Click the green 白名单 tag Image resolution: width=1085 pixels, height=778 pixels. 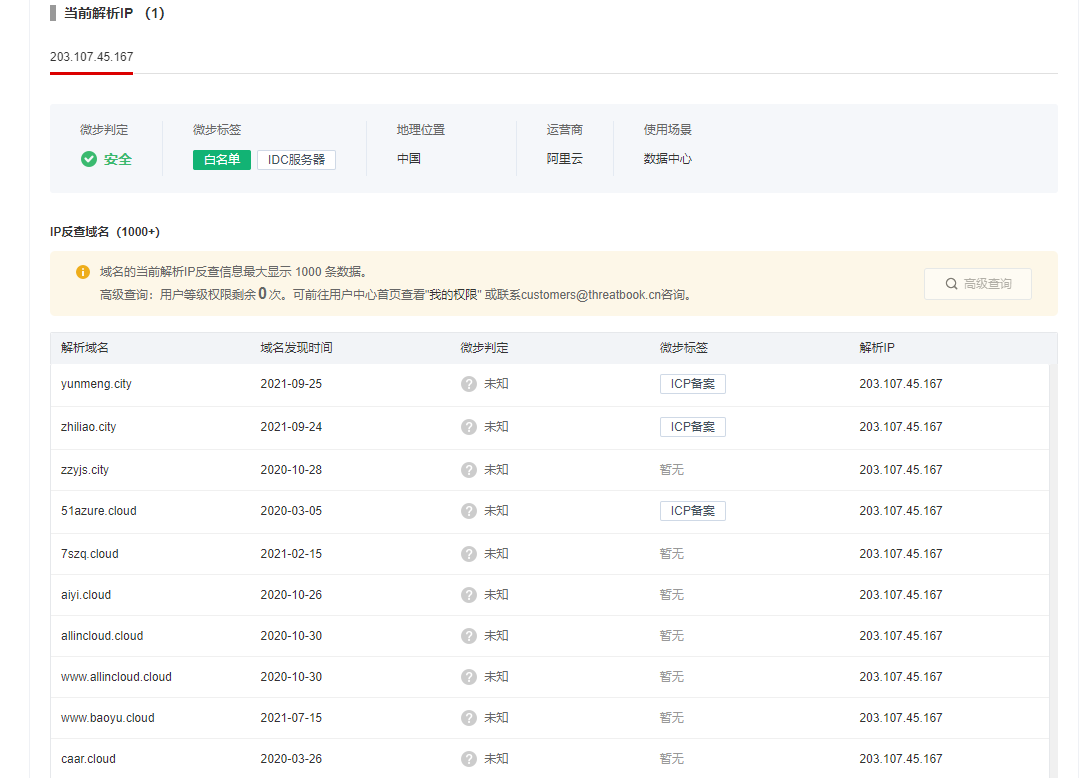click(x=221, y=160)
